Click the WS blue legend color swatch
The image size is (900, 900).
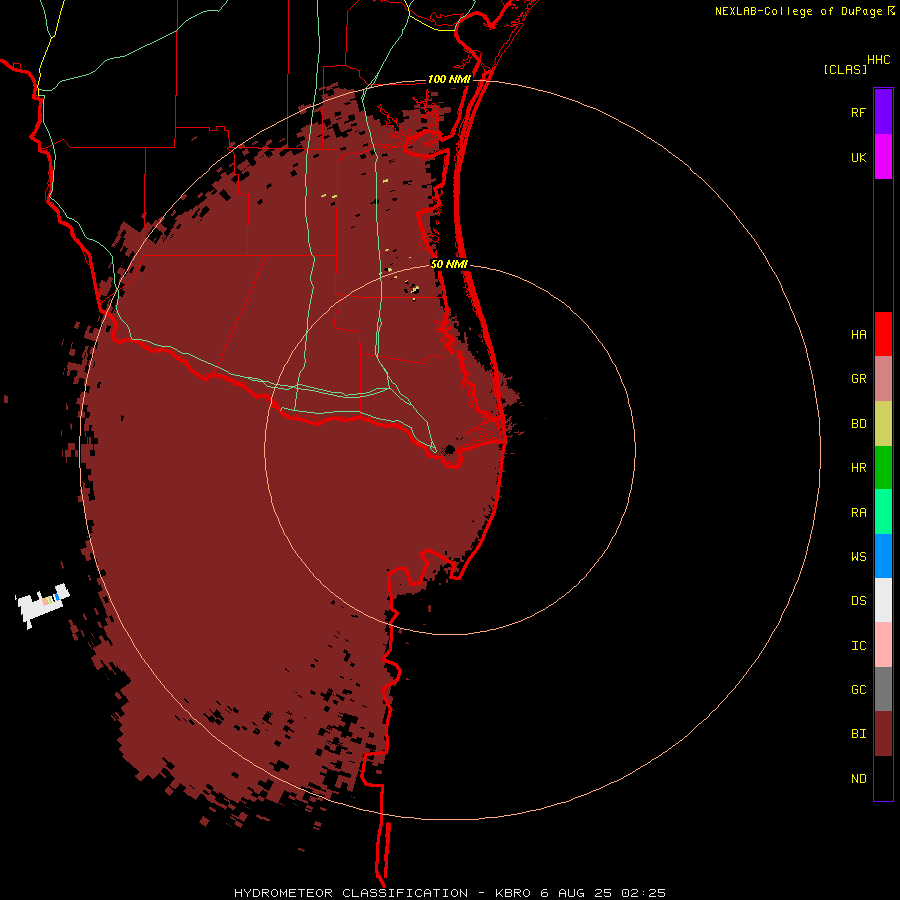coord(883,556)
